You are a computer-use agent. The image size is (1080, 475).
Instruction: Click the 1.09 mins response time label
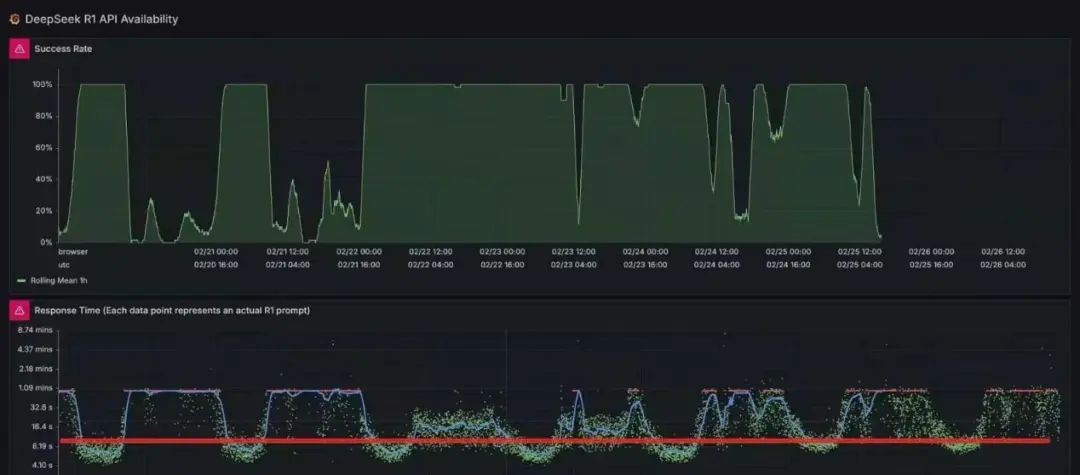coord(34,388)
